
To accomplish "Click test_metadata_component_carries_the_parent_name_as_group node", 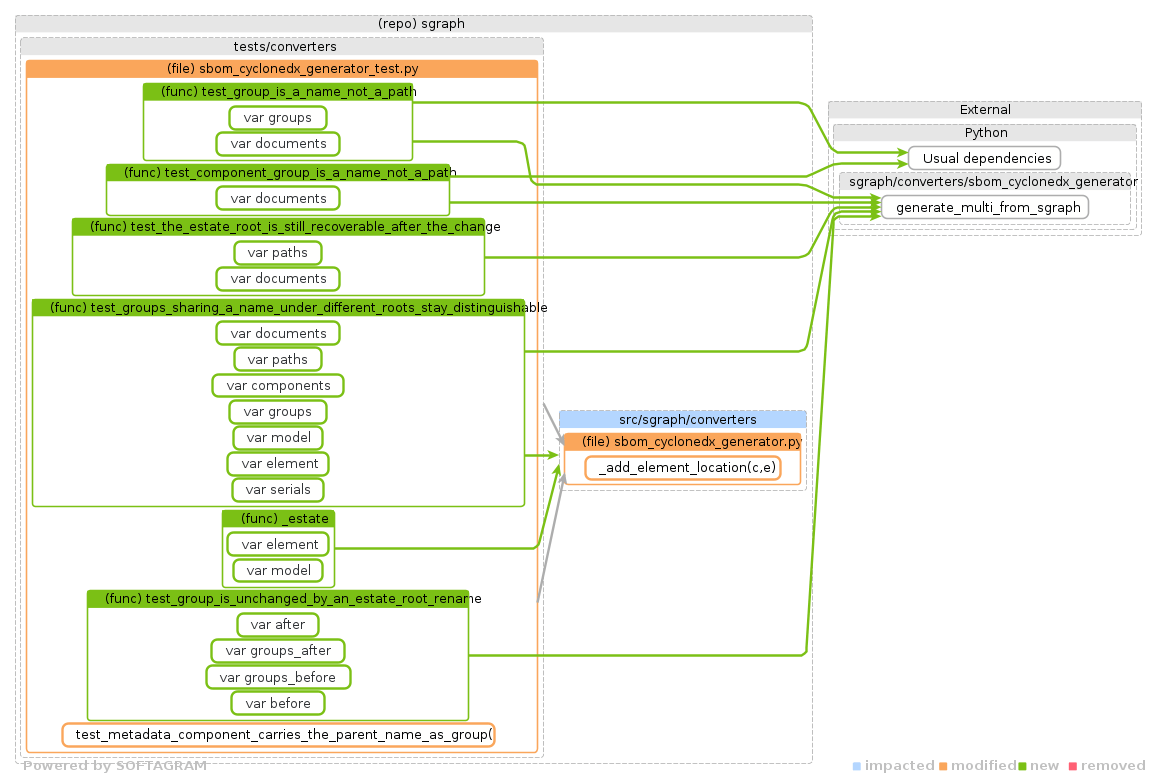I will (279, 735).
